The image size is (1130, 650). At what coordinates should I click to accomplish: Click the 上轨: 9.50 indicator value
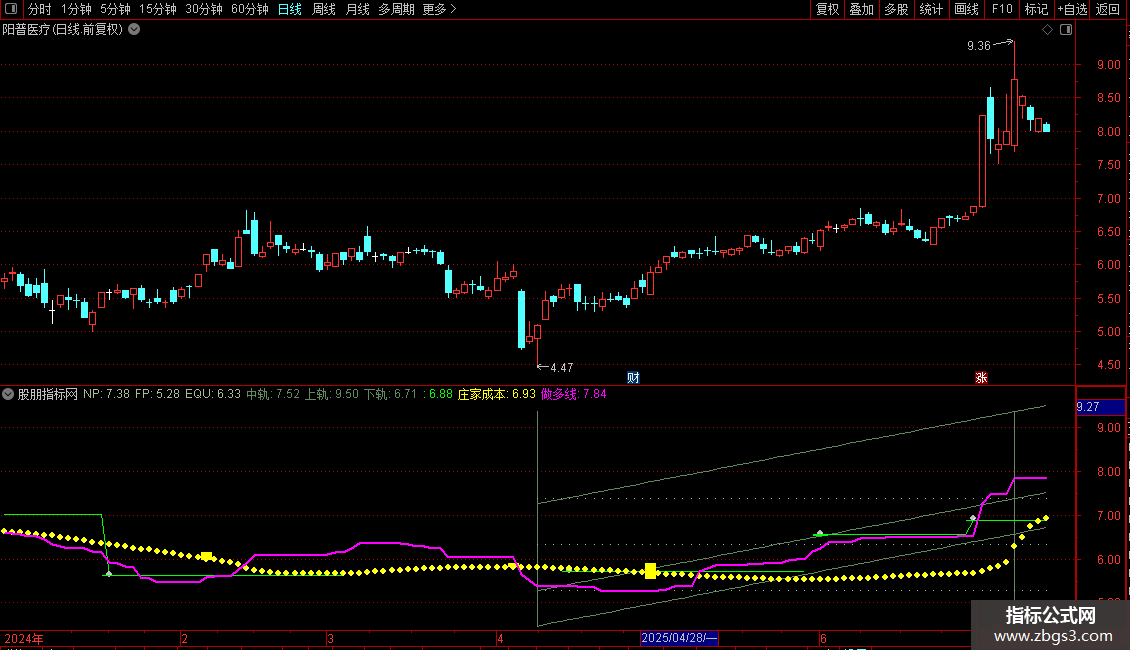(x=332, y=394)
